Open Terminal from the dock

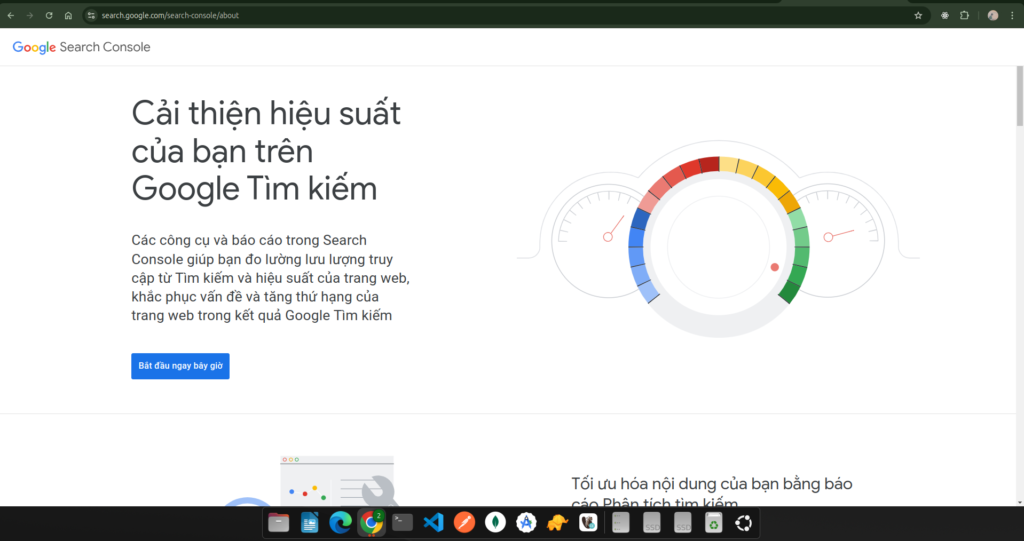click(402, 523)
